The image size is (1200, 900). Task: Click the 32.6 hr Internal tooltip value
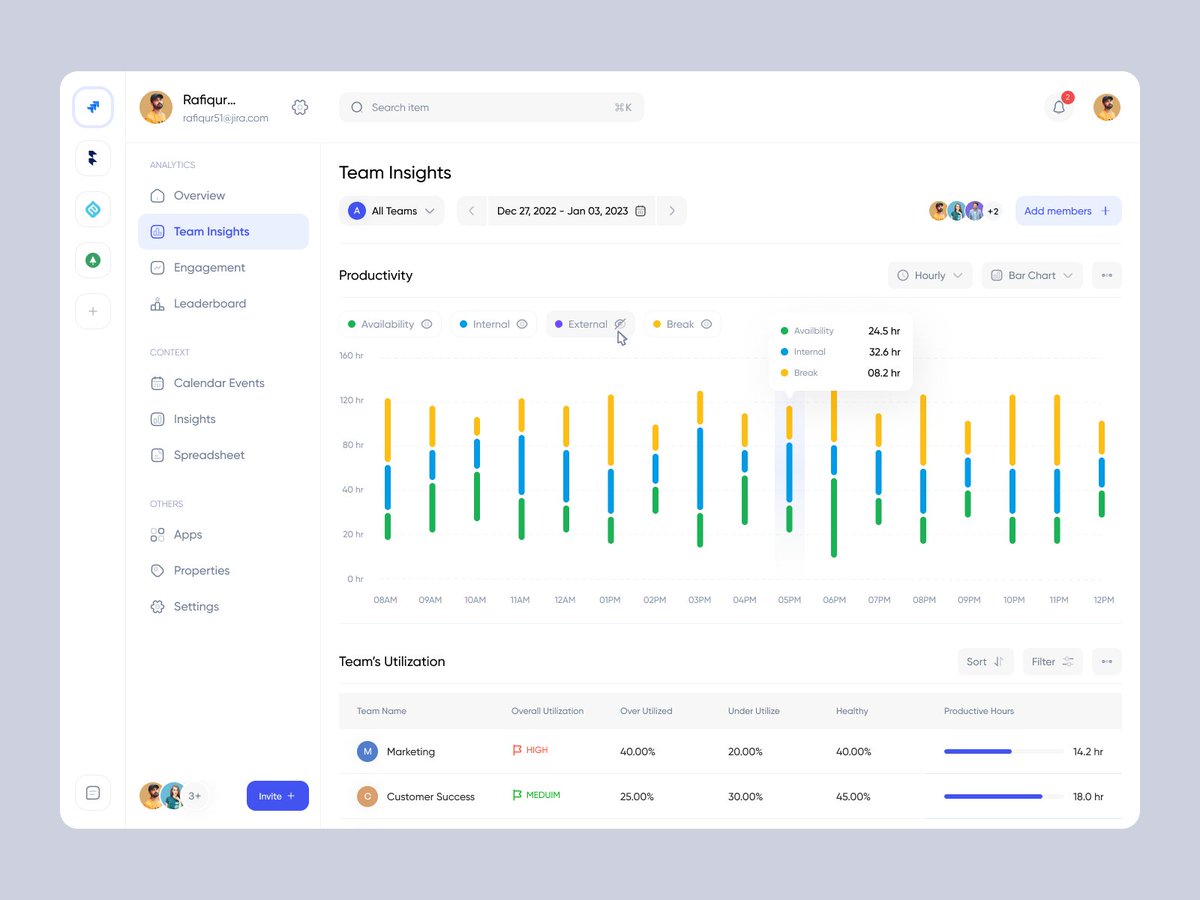click(x=884, y=352)
